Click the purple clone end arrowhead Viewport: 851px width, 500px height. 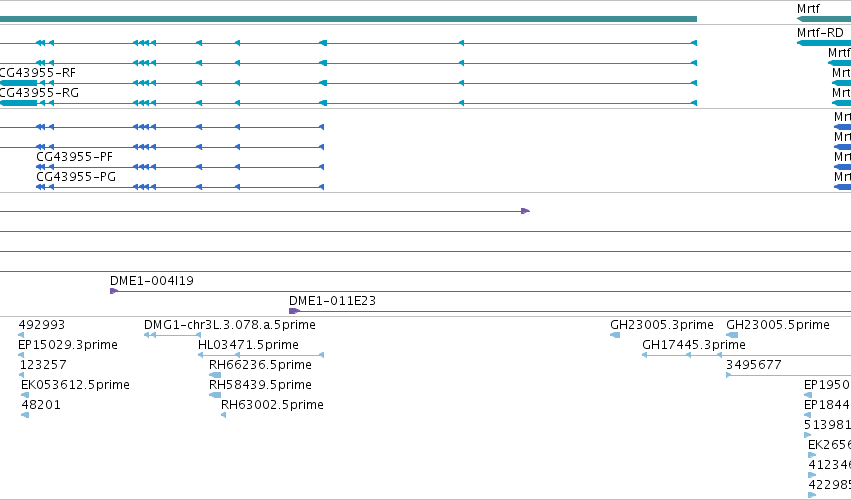point(525,211)
